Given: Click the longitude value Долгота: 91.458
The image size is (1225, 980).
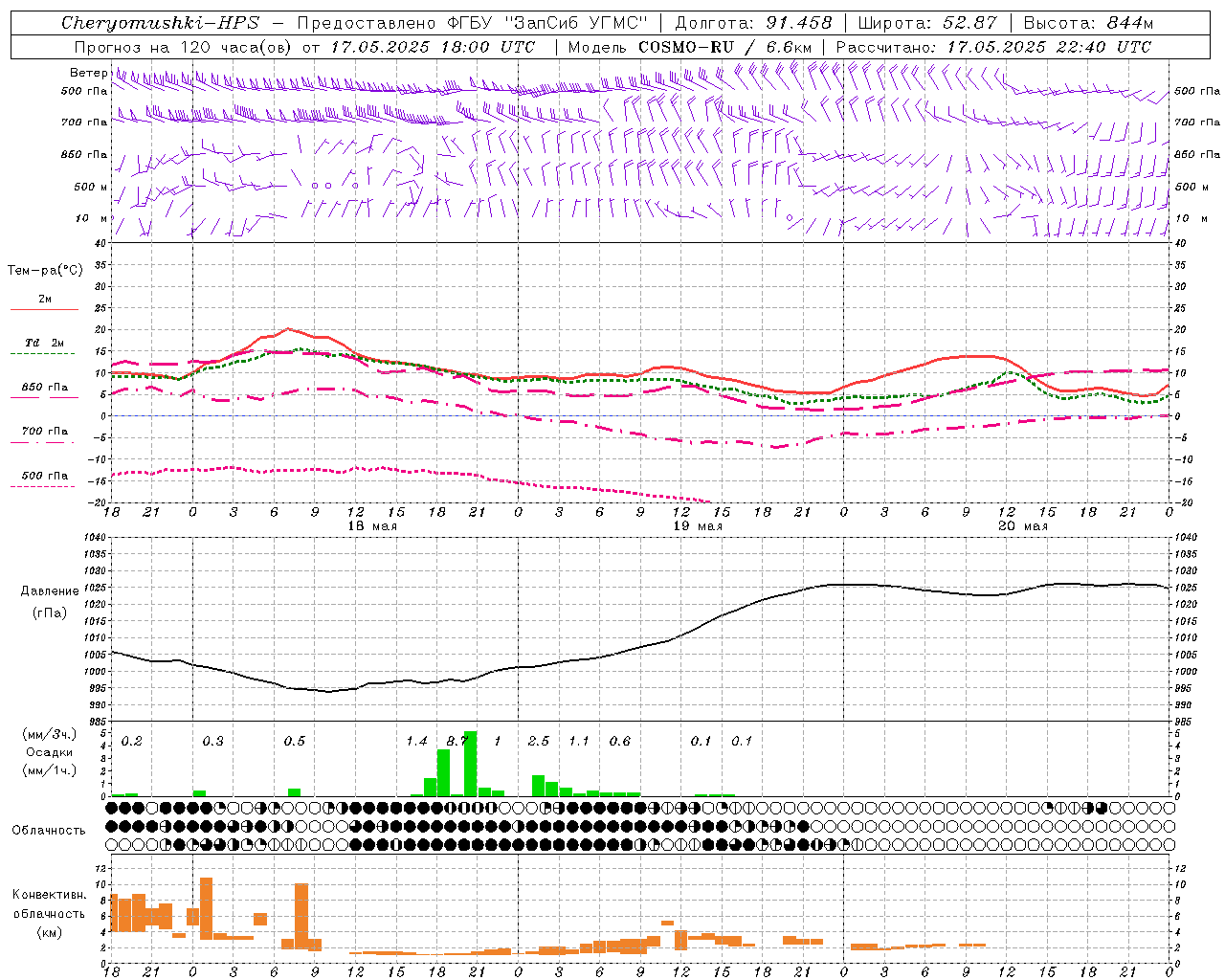Looking at the screenshot, I should point(753,23).
